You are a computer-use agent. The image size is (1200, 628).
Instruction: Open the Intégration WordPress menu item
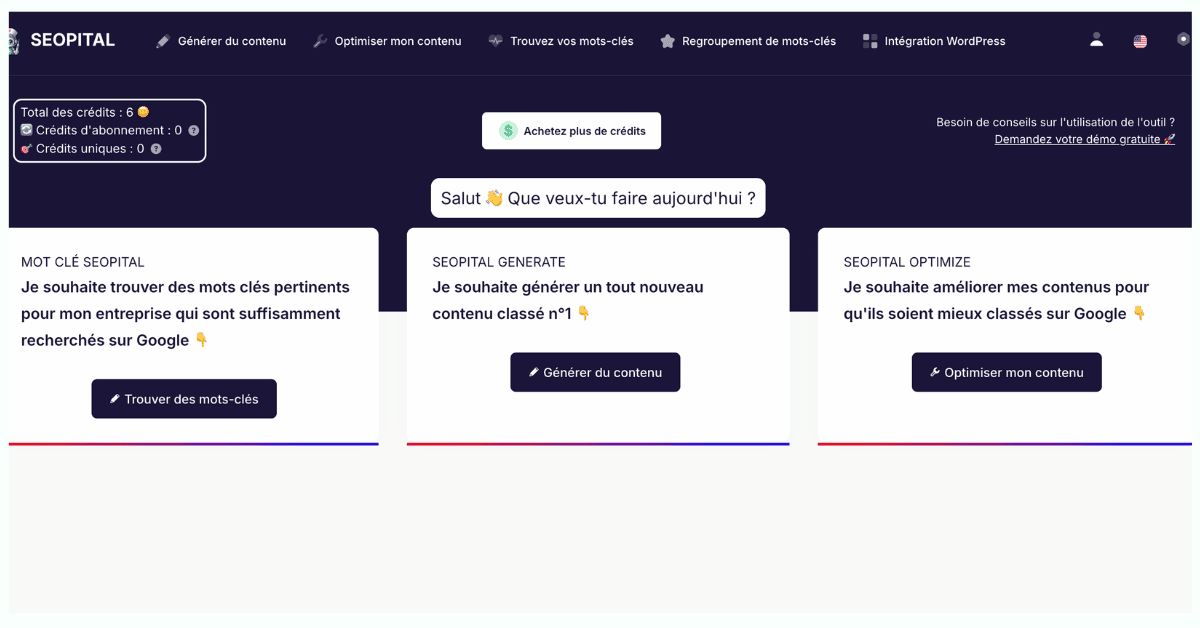click(x=944, y=41)
